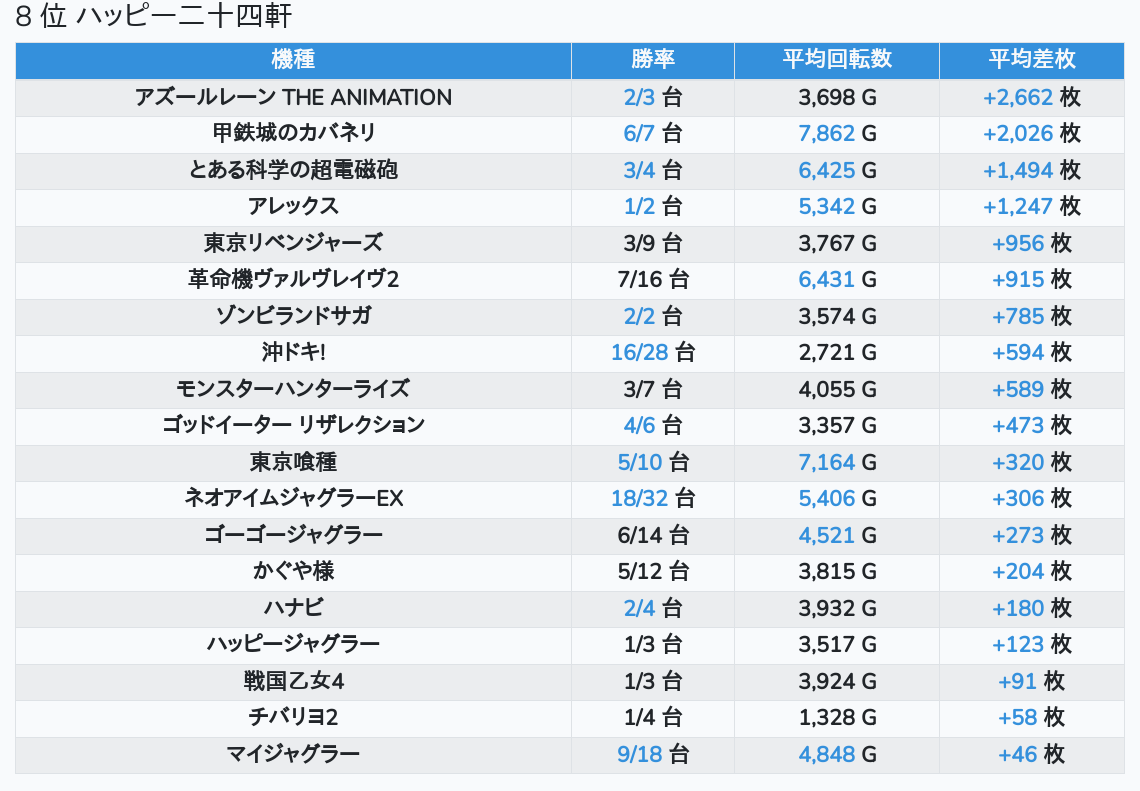Open the 沖ドキ! machine entry
The width and height of the screenshot is (1140, 791).
click(x=293, y=352)
